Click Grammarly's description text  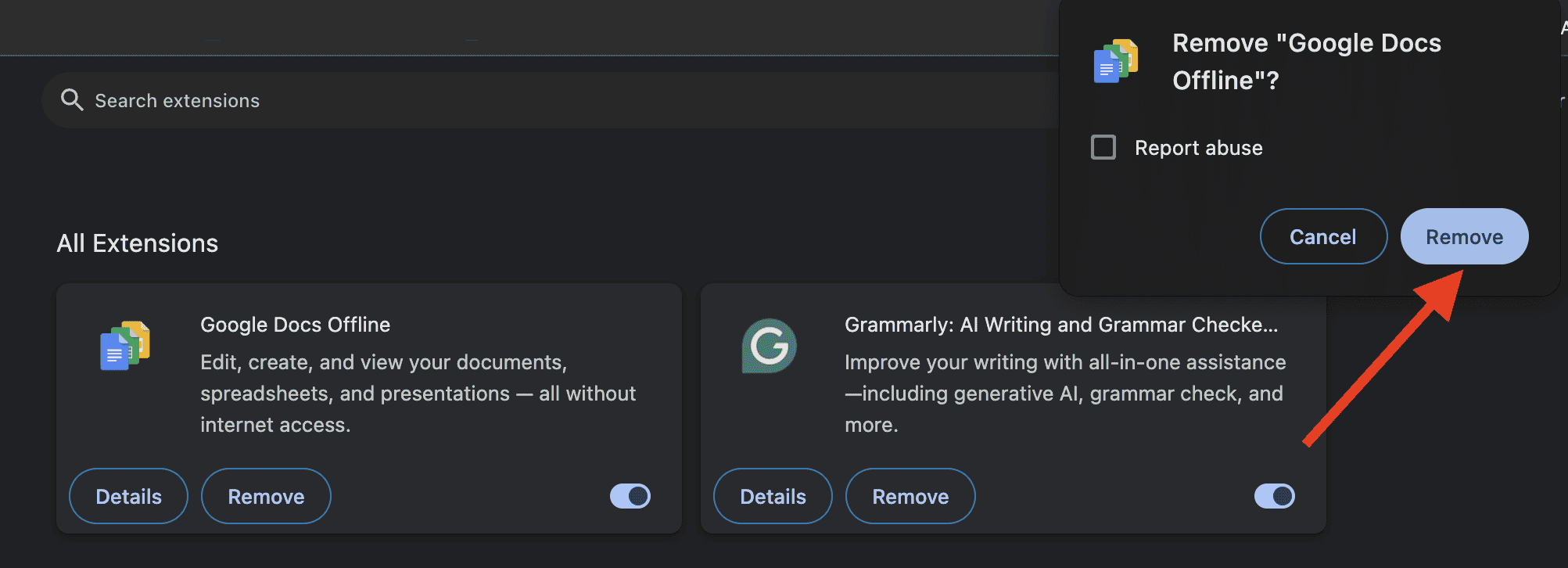click(x=1064, y=394)
